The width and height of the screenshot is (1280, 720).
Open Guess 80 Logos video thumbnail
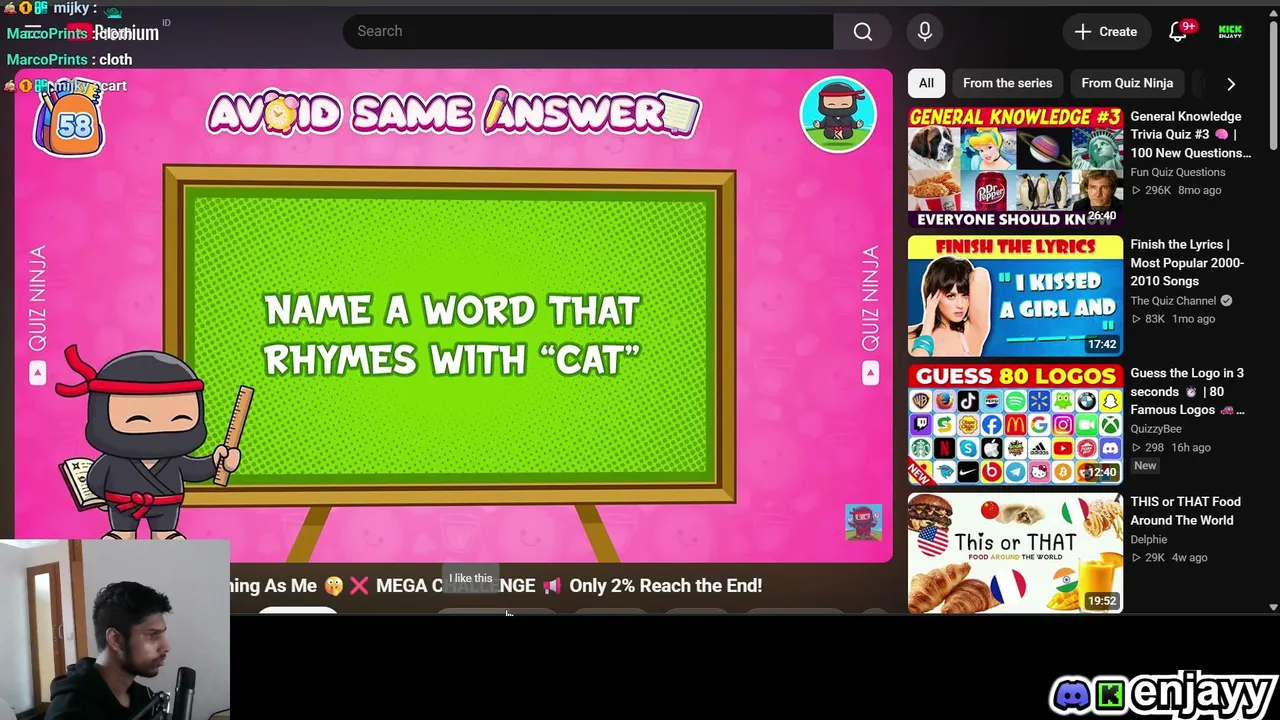[x=1015, y=424]
